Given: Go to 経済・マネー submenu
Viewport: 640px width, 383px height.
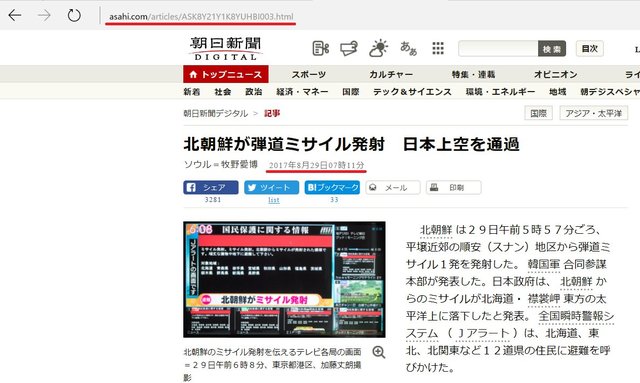Looking at the screenshot, I should tap(302, 92).
